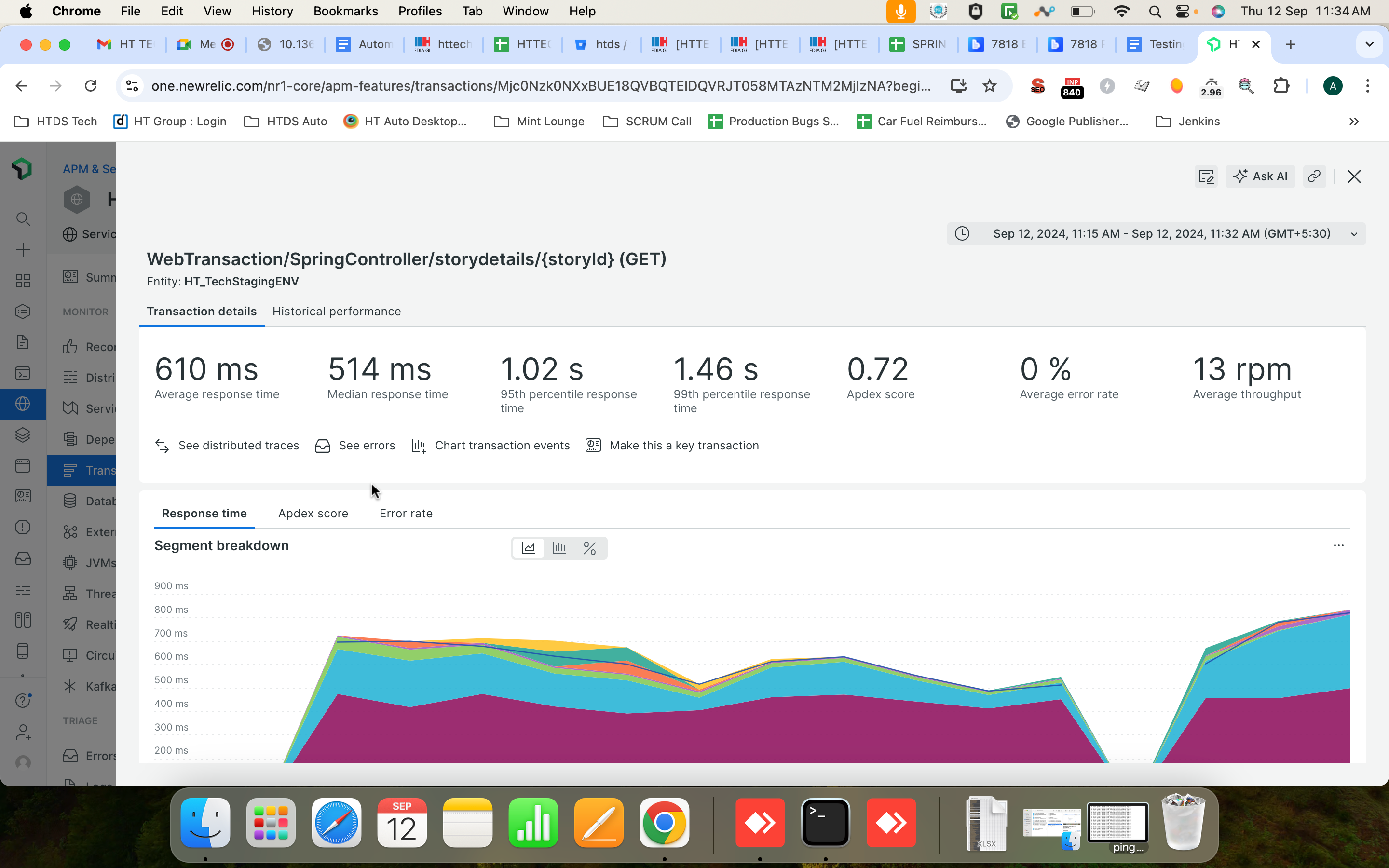Switch the chart to the bar view
Image resolution: width=1389 pixels, height=868 pixels.
click(x=559, y=548)
